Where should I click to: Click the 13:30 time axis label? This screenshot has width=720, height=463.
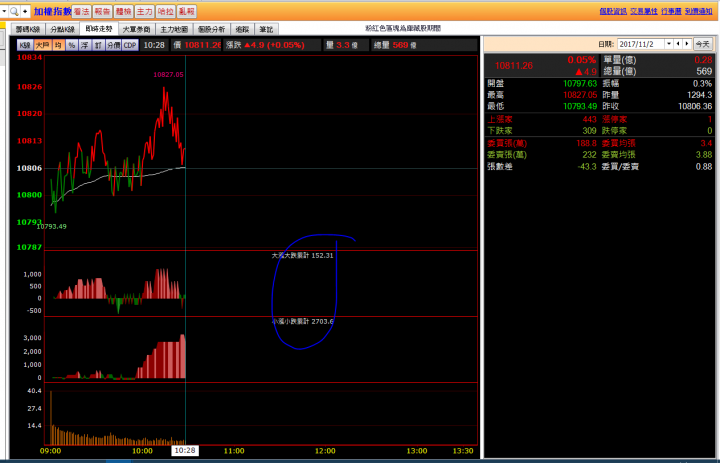[x=462, y=451]
